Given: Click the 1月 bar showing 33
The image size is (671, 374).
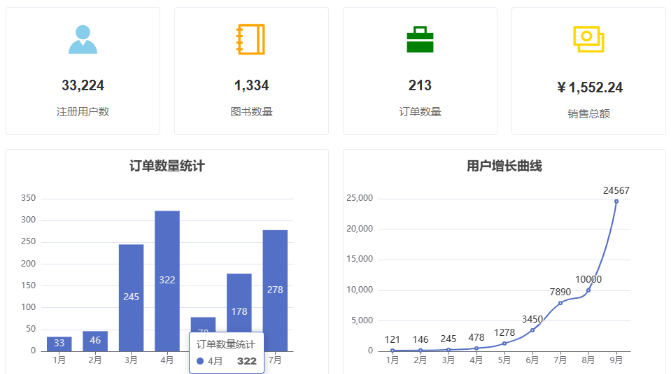Looking at the screenshot, I should pyautogui.click(x=59, y=344).
